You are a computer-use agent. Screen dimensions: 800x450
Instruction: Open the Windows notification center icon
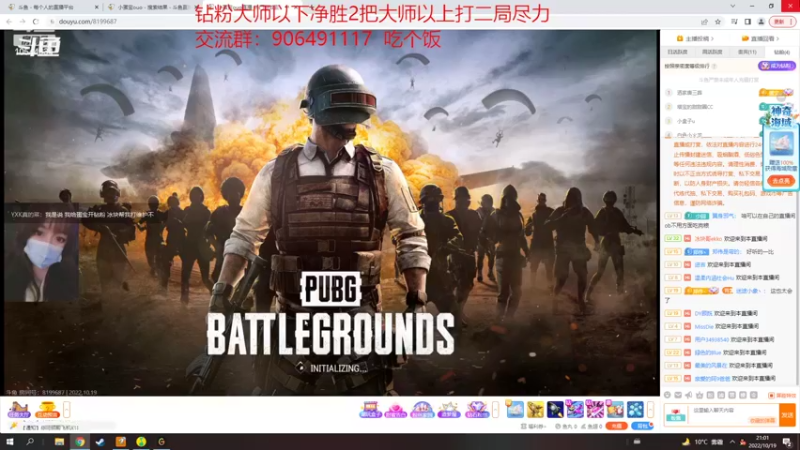click(787, 442)
